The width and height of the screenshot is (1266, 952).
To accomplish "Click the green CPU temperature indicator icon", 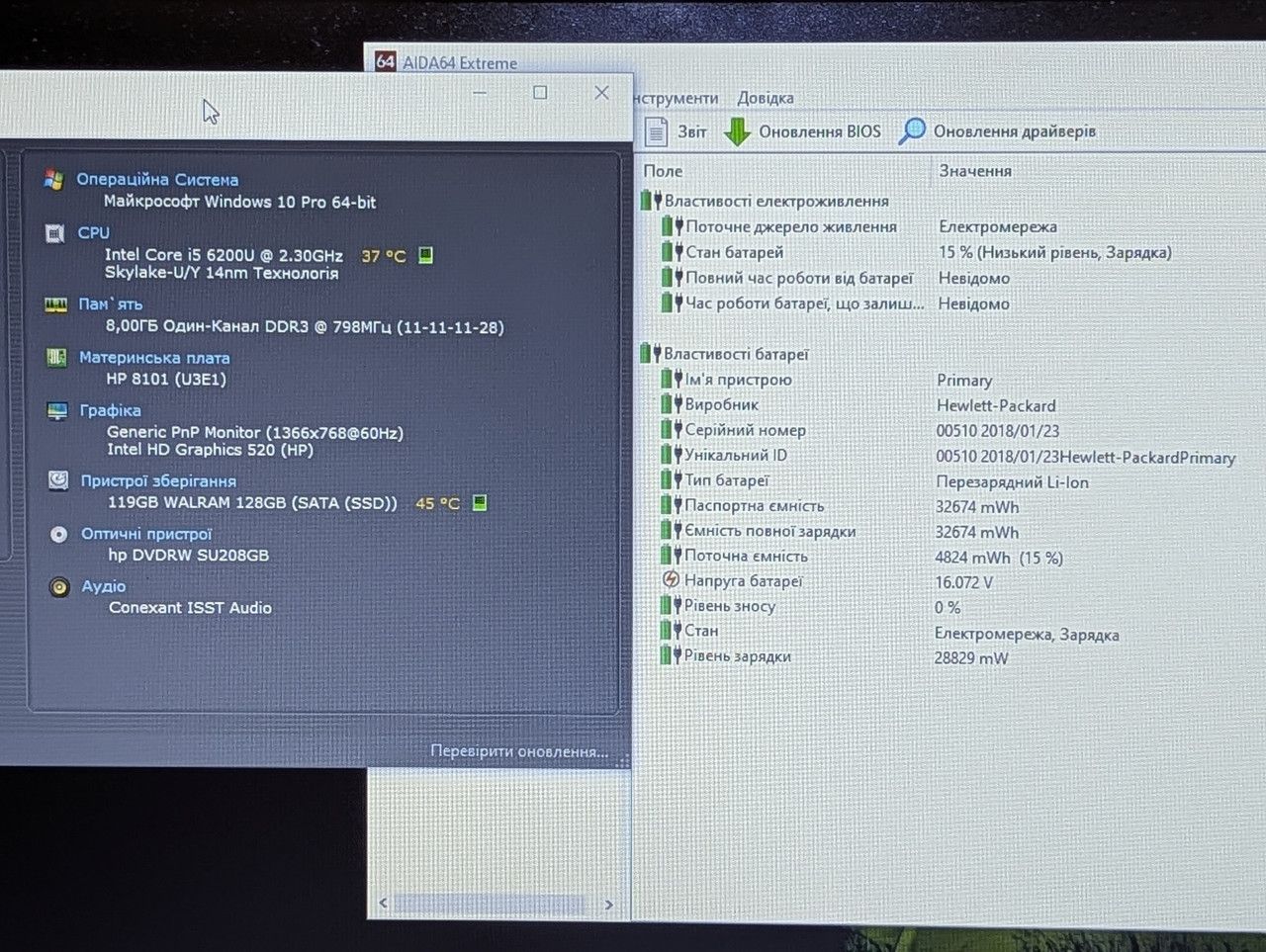I will (425, 255).
